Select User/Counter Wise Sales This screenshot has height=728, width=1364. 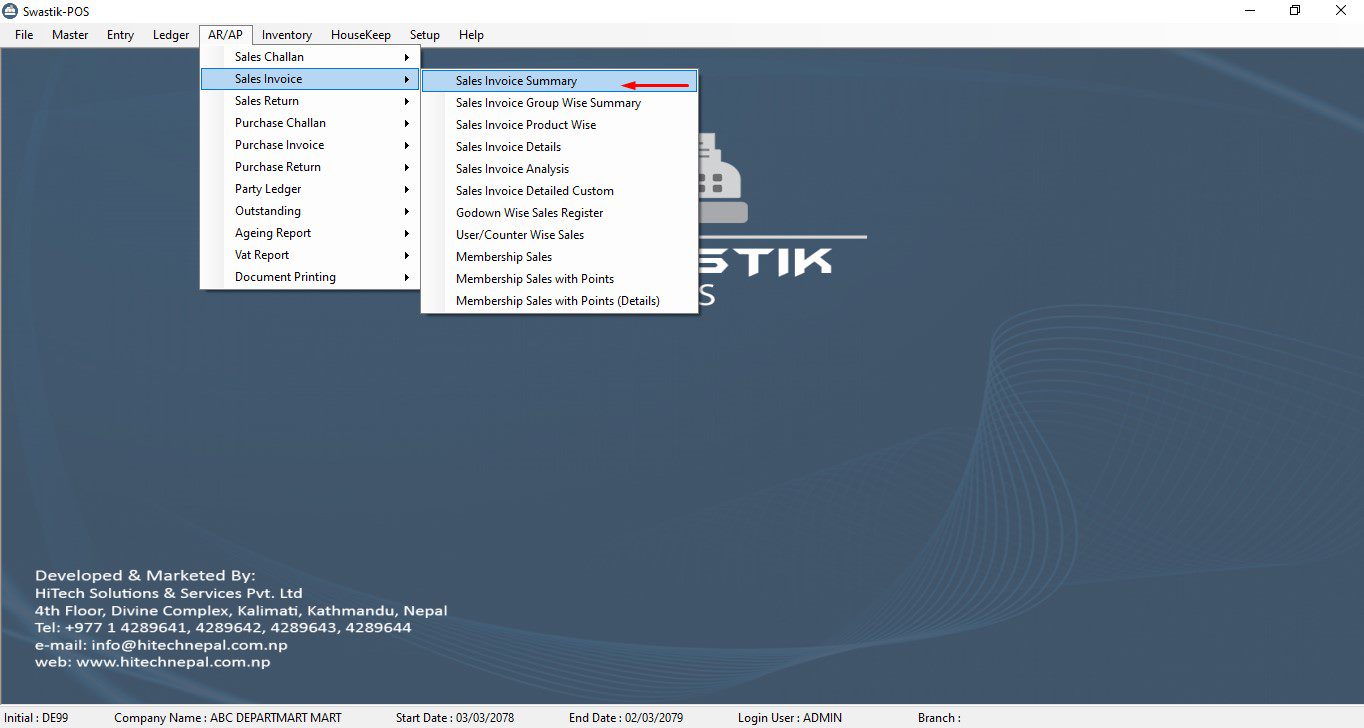pyautogui.click(x=520, y=235)
